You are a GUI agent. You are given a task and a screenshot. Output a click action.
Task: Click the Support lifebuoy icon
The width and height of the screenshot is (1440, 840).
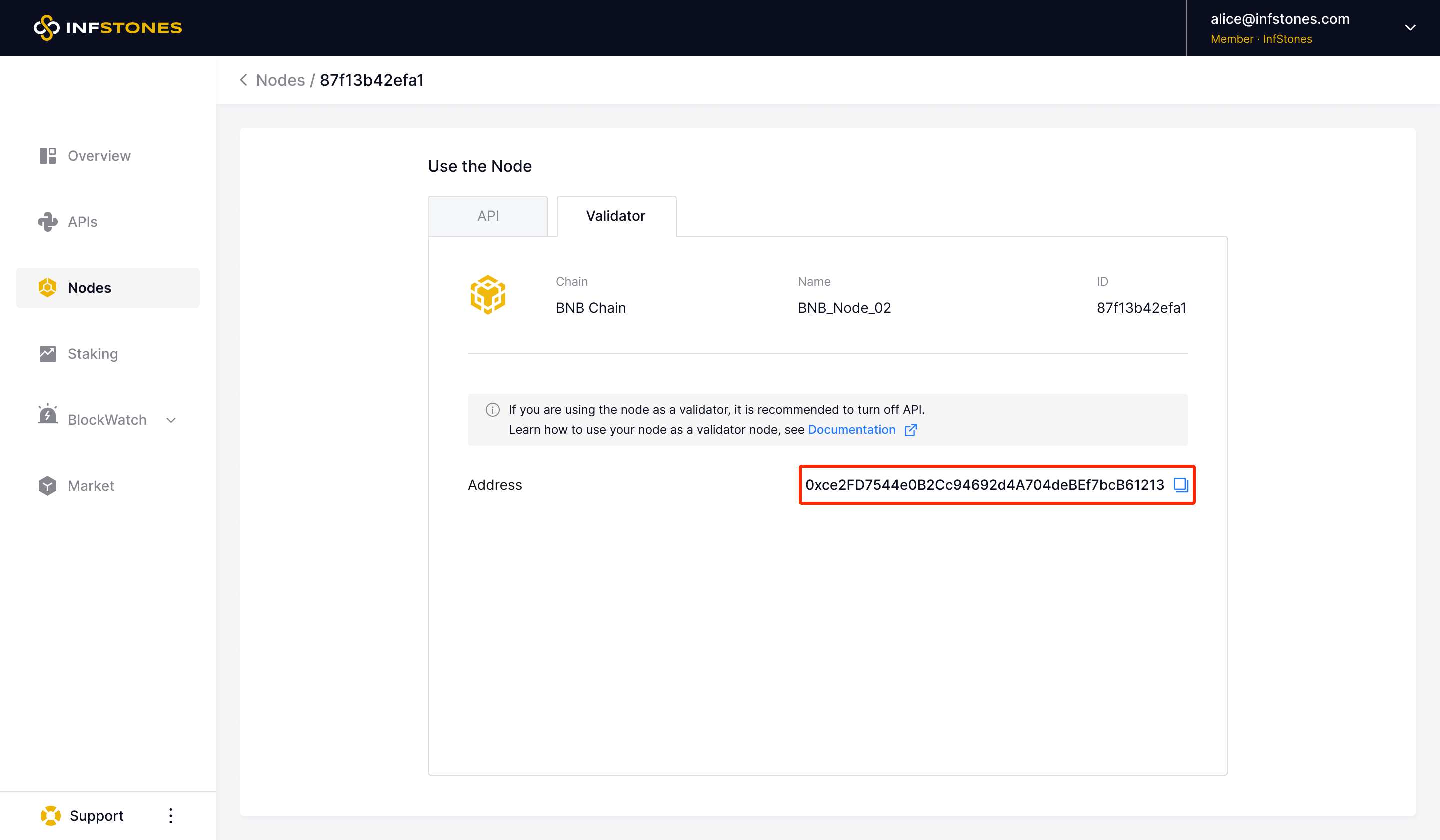(51, 815)
